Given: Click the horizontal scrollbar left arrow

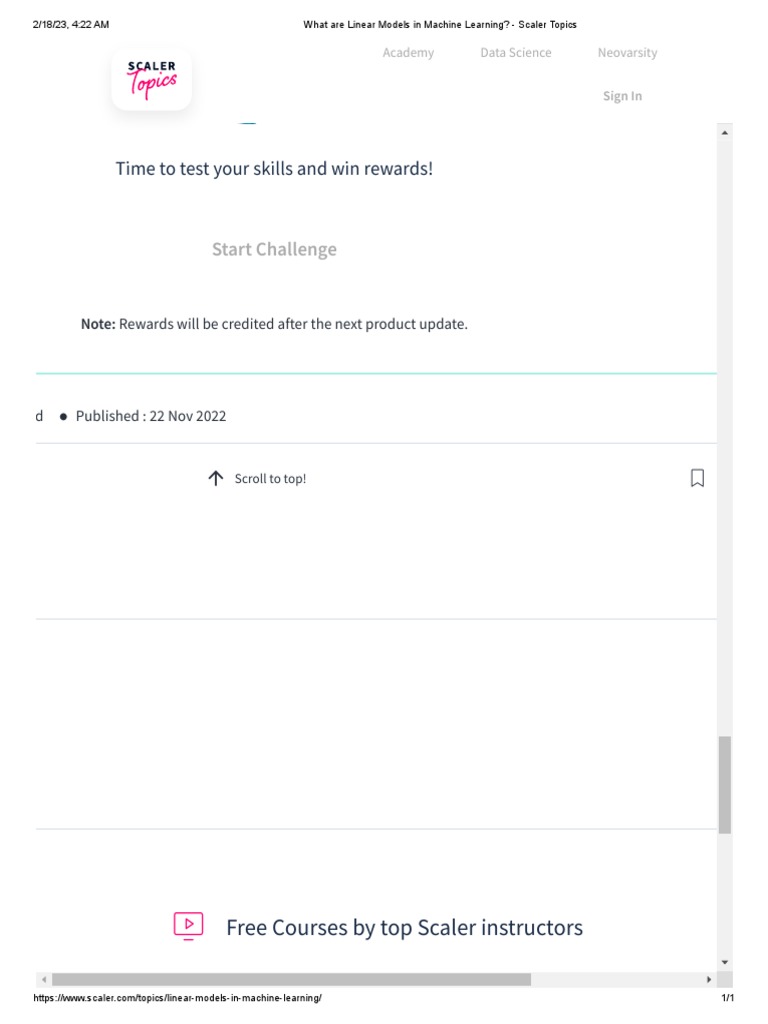Looking at the screenshot, I should click(x=44, y=980).
